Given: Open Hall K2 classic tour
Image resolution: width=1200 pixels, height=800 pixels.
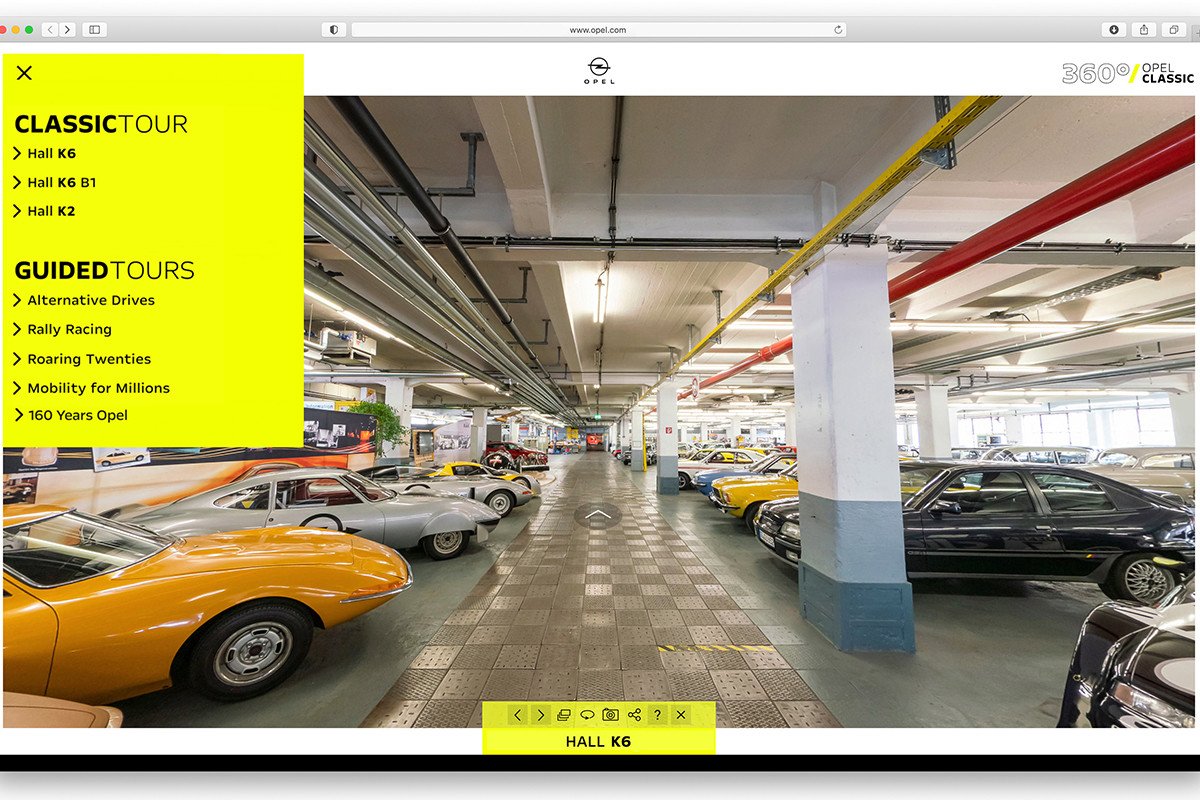Looking at the screenshot, I should coord(45,211).
